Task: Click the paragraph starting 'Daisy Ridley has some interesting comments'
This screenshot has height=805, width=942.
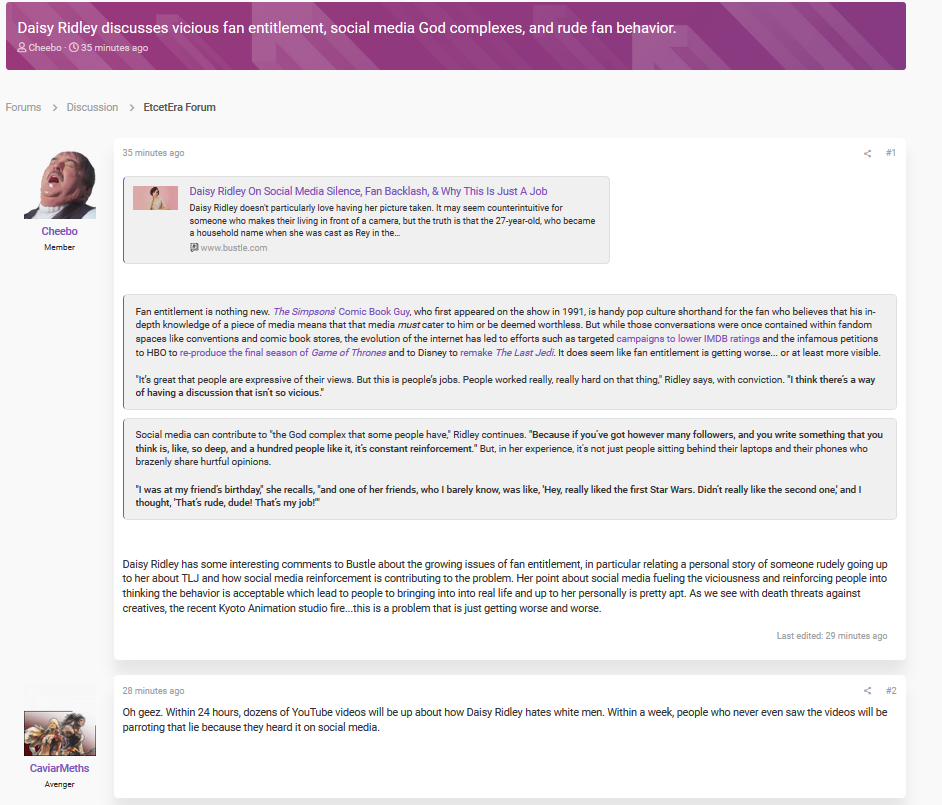Action: click(505, 586)
